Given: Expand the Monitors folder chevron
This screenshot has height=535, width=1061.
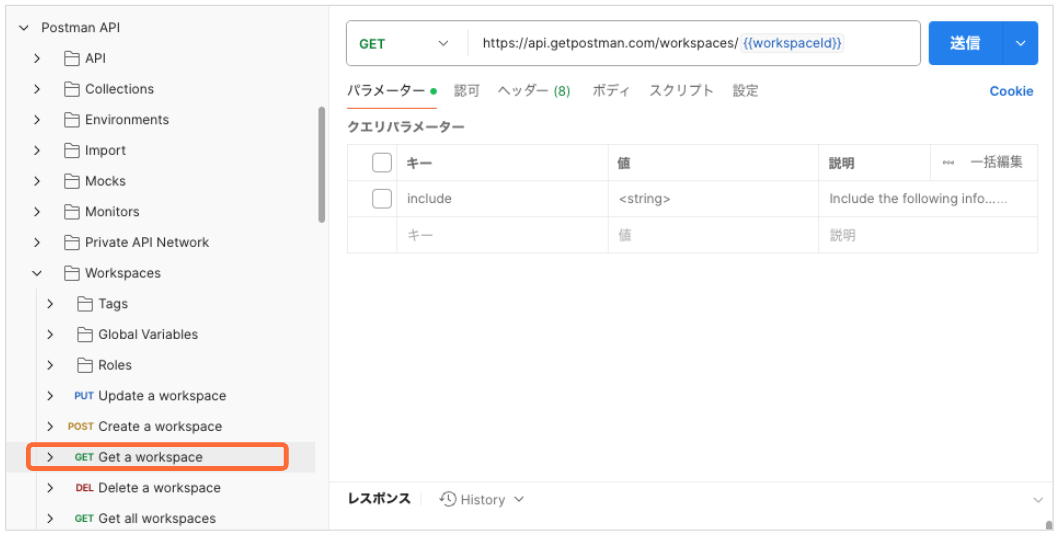Looking at the screenshot, I should 37,212.
